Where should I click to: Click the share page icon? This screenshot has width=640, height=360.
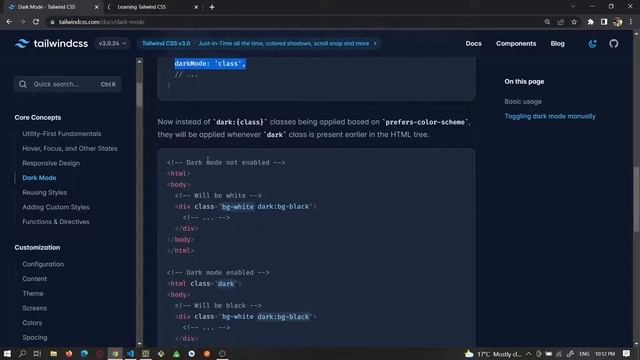coord(560,22)
